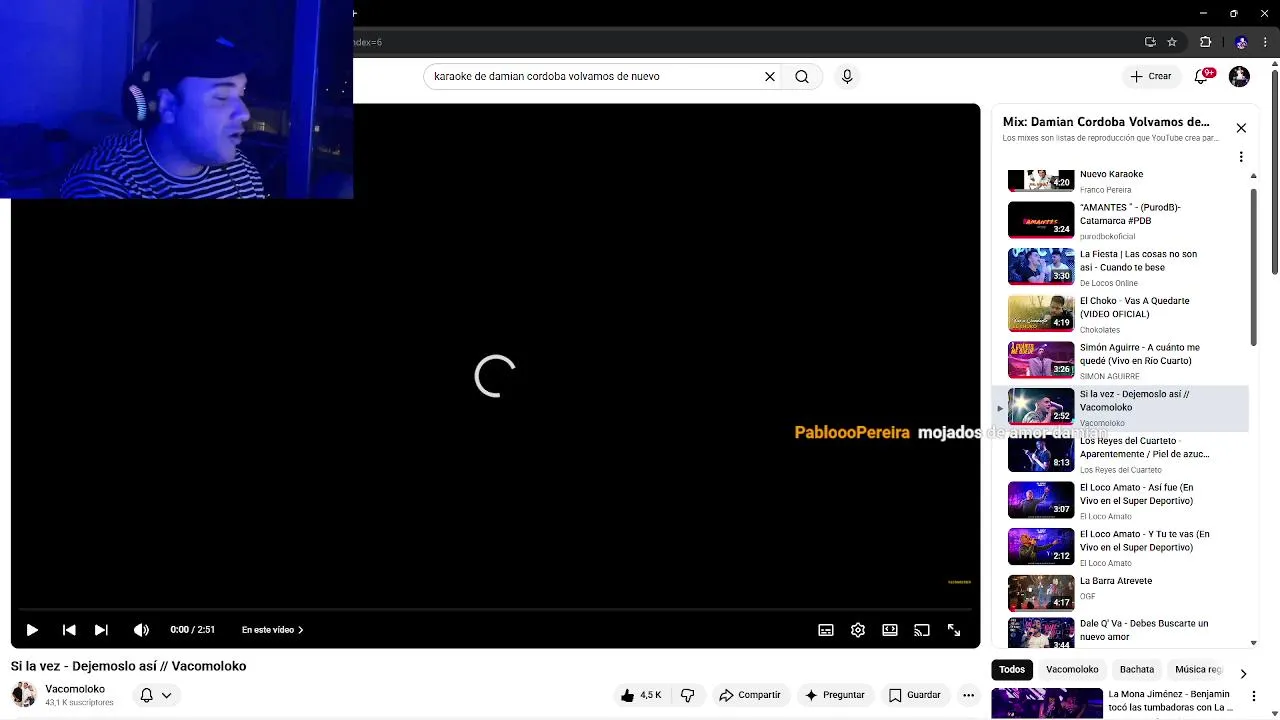Screen dimensions: 1280x720
Task: Click install/cast icon in address bar
Action: [x=1150, y=42]
